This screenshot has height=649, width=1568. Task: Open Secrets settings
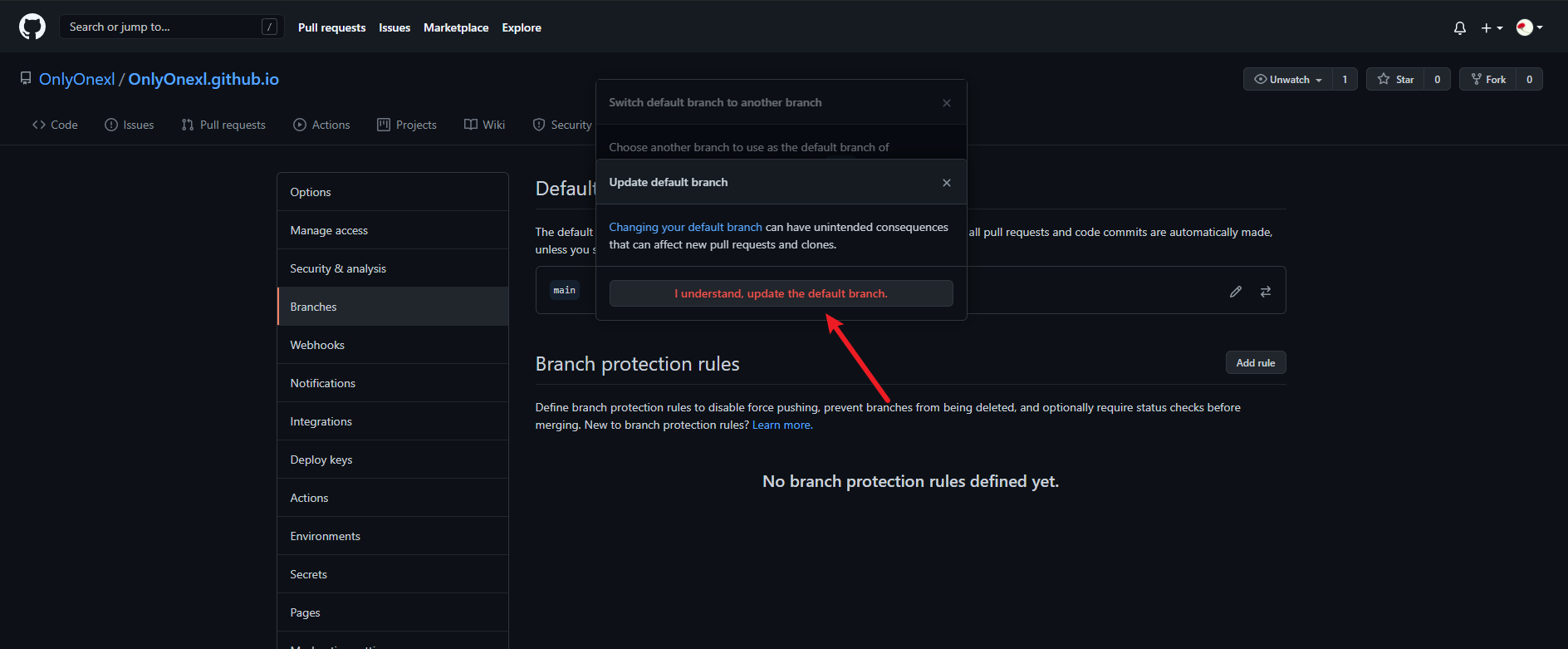[x=393, y=574]
